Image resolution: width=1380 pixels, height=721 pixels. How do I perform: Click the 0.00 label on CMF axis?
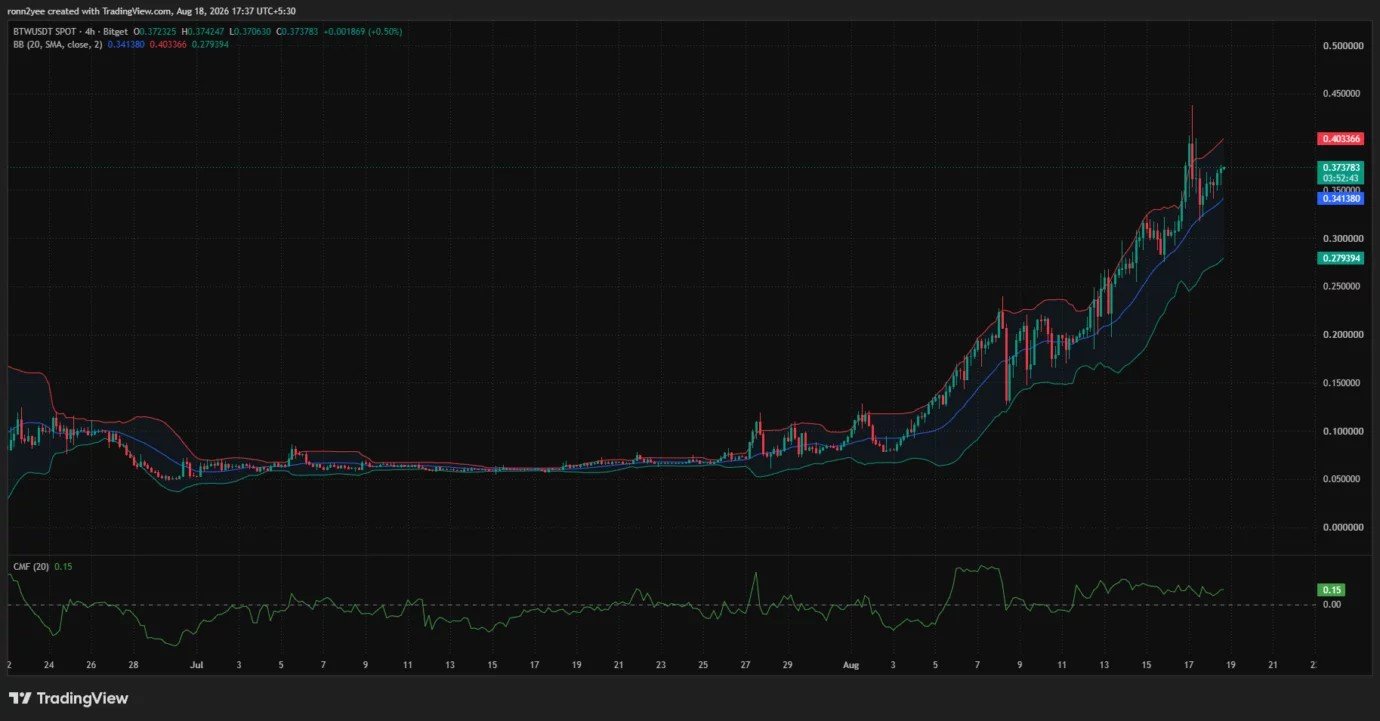(x=1332, y=604)
